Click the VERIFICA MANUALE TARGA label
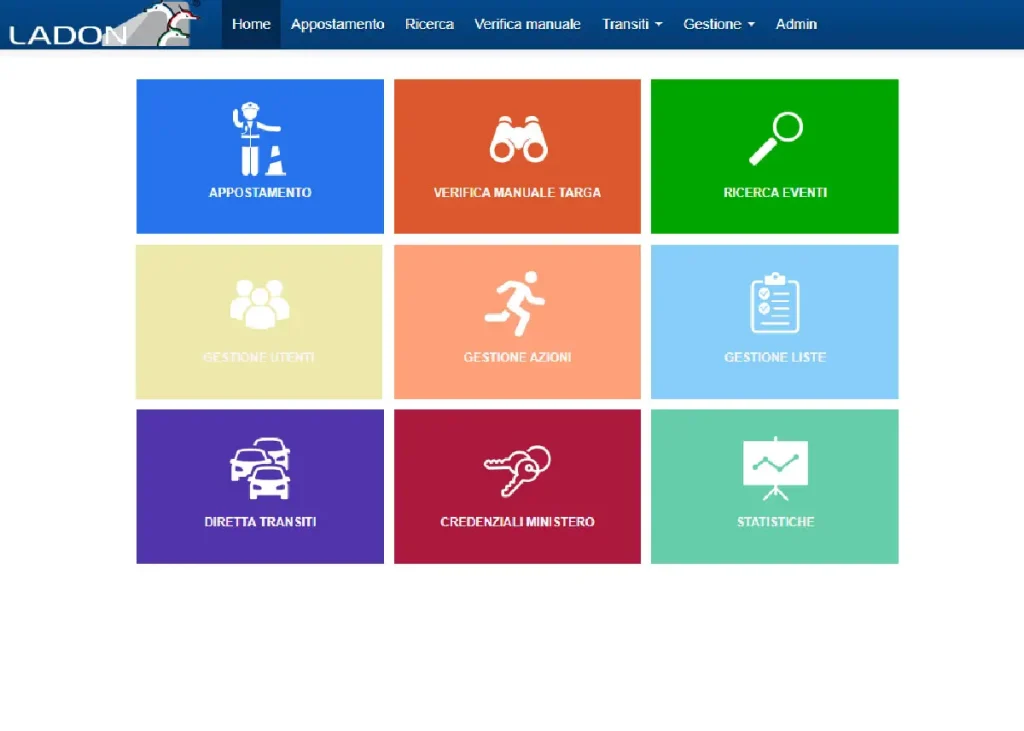This screenshot has width=1024, height=731. [517, 192]
